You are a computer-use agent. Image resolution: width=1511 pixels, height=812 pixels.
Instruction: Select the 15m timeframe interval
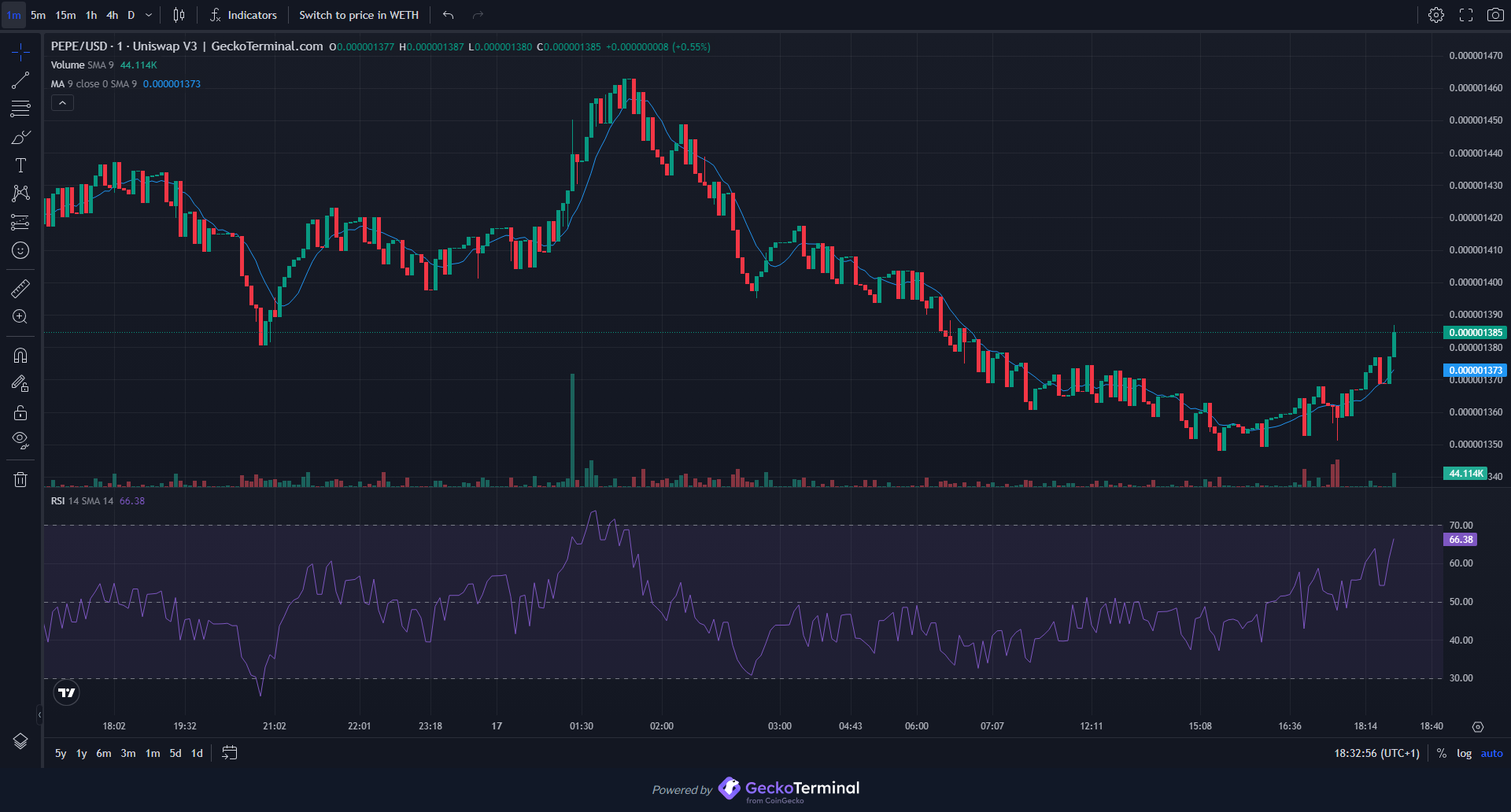pyautogui.click(x=65, y=15)
